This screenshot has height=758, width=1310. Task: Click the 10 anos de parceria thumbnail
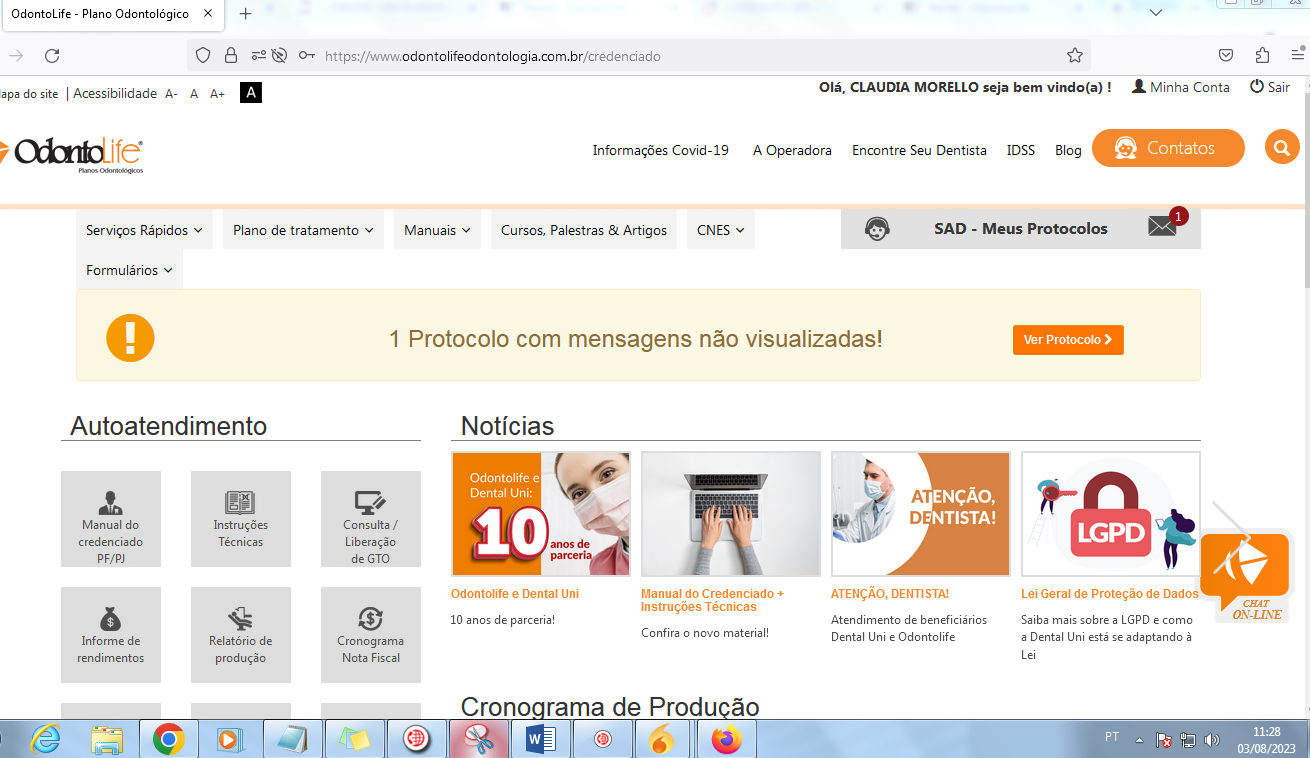tap(541, 514)
